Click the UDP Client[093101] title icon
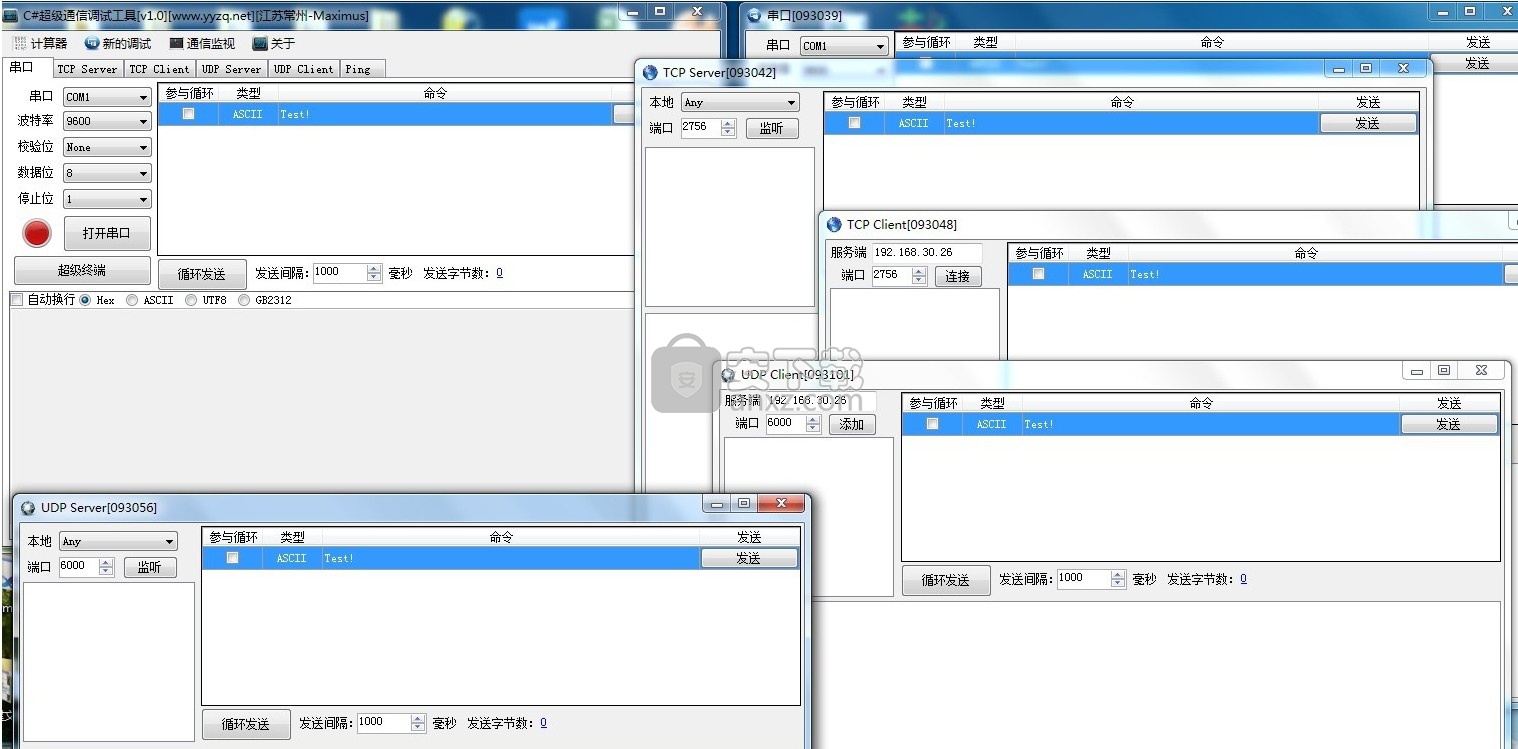The image size is (1518, 749). click(x=729, y=375)
